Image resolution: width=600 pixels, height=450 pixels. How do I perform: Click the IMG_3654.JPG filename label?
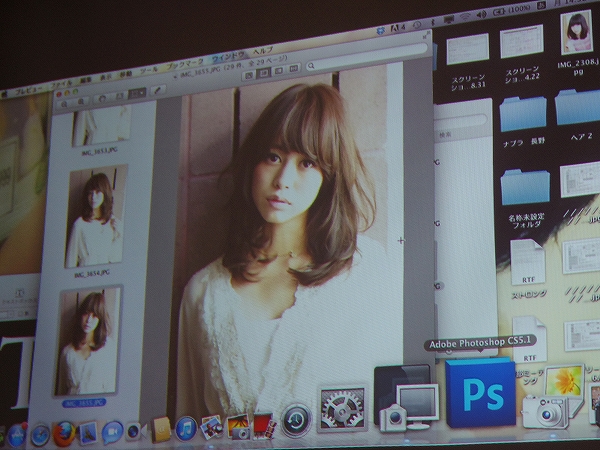pyautogui.click(x=92, y=274)
